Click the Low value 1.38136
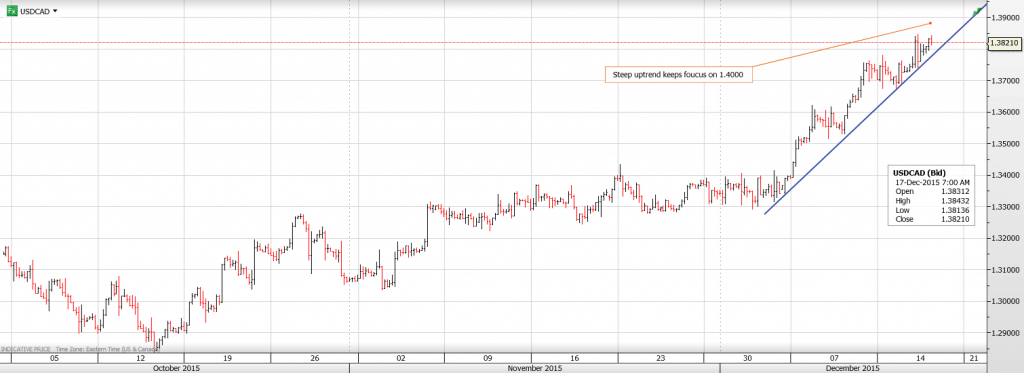1024x373 pixels. click(955, 210)
